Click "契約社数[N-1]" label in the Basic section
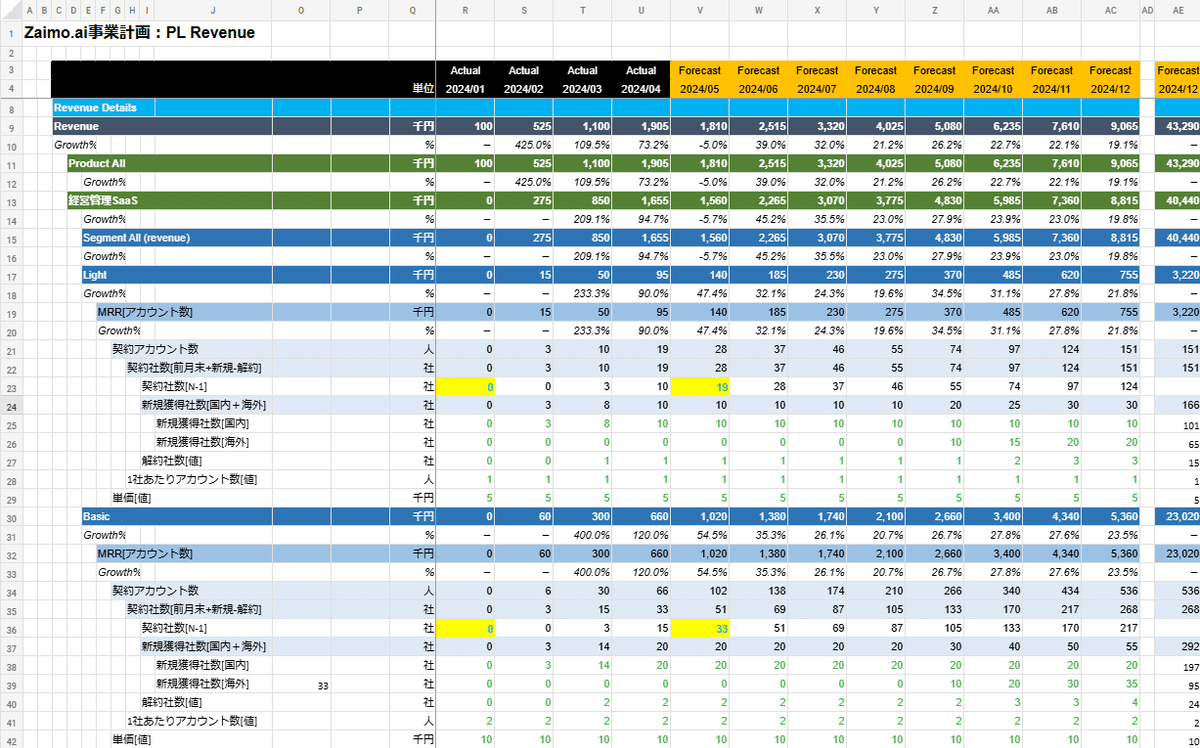Viewport: 1200px width, 748px height. pos(174,628)
